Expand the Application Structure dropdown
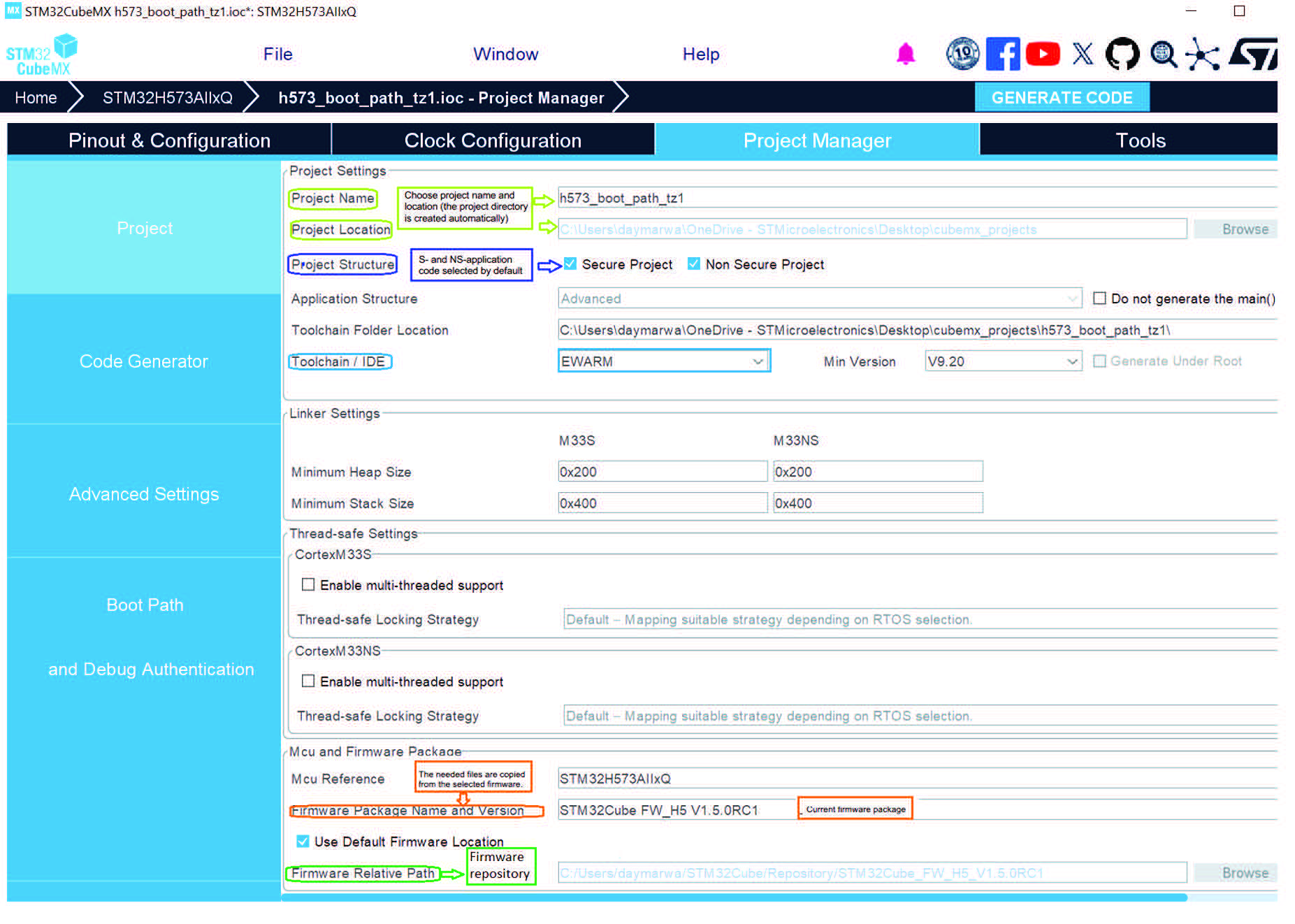The image size is (1295, 924). point(820,298)
